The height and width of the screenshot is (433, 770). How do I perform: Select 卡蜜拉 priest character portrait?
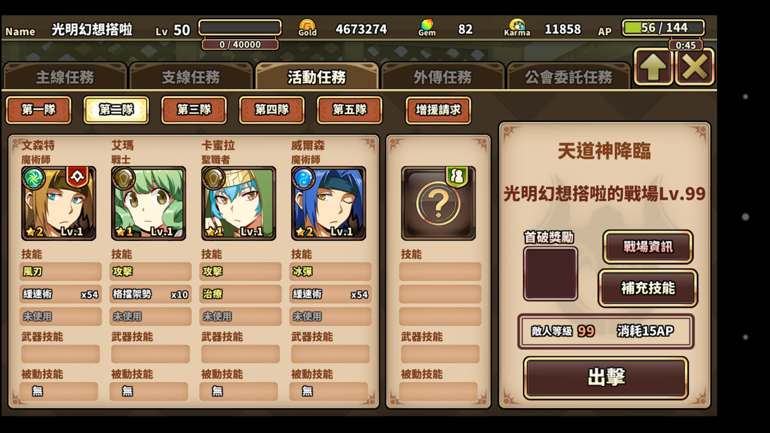[239, 203]
